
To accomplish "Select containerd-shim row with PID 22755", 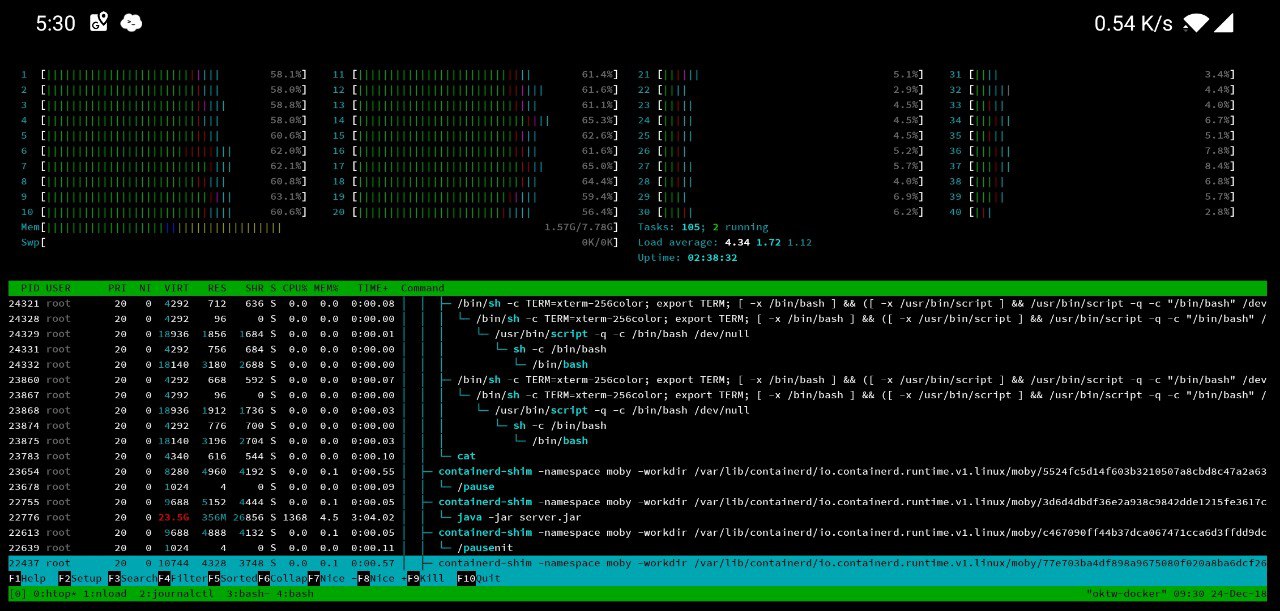I will tap(637, 502).
